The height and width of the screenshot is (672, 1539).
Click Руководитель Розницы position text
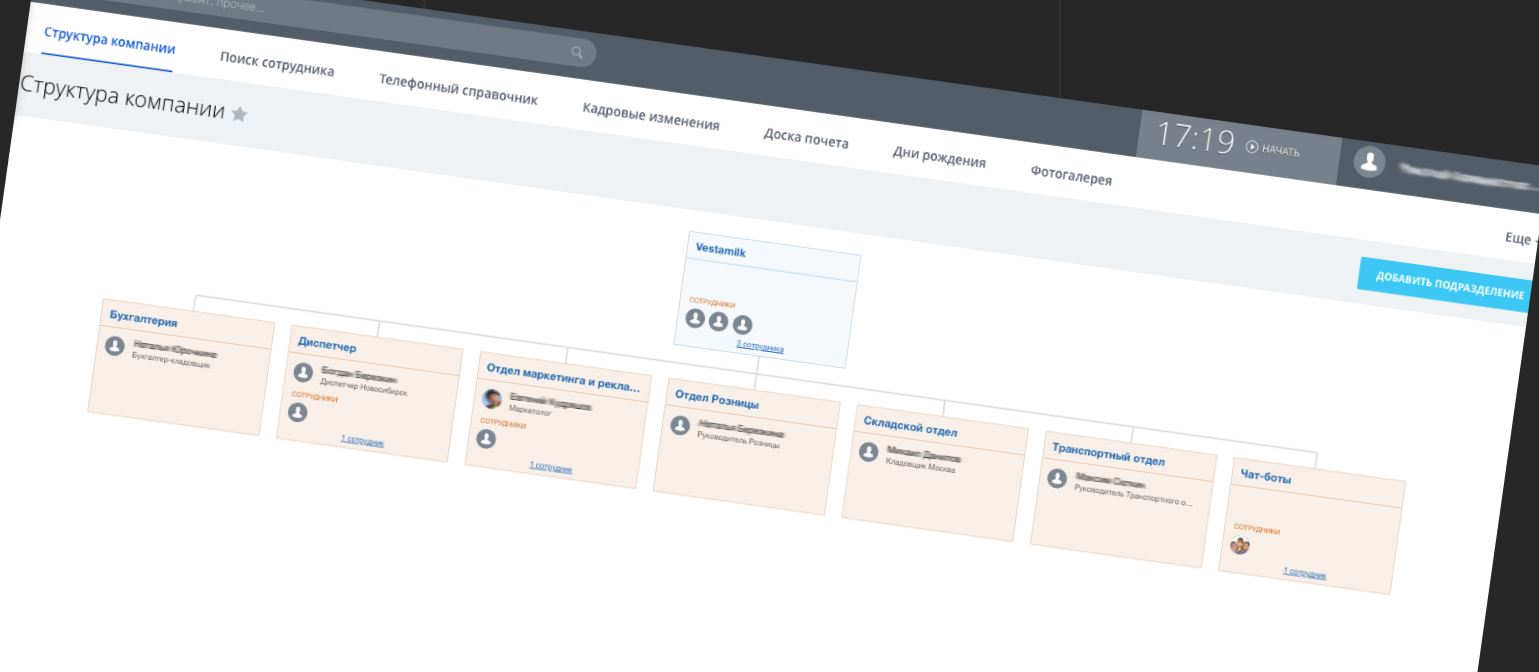(x=738, y=439)
